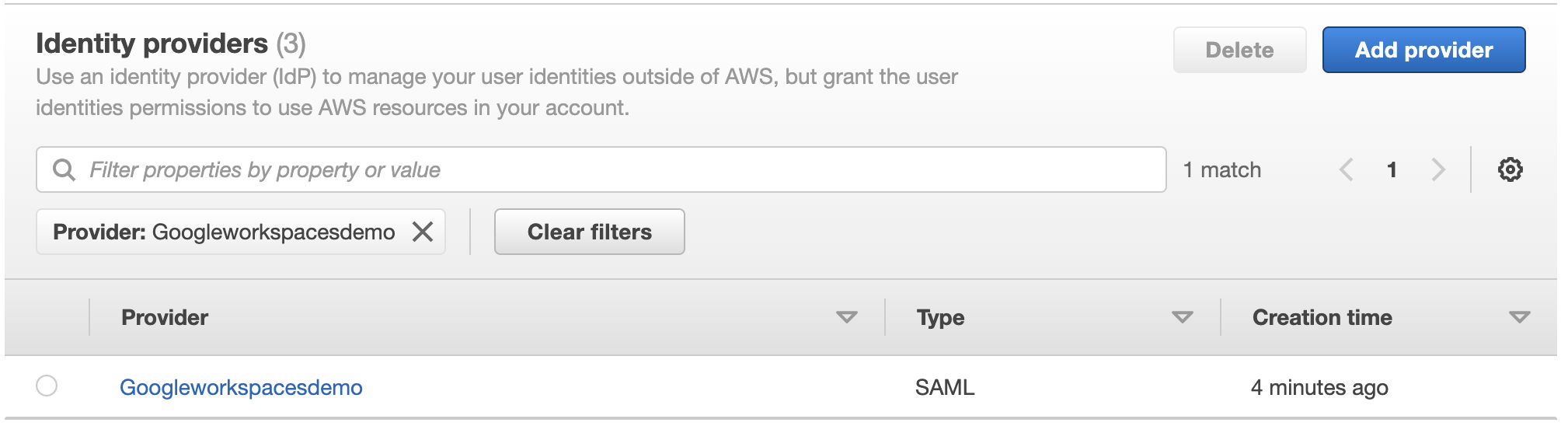Viewport: 1568px width, 426px height.
Task: Click the Creation time sort arrow
Action: (1519, 317)
